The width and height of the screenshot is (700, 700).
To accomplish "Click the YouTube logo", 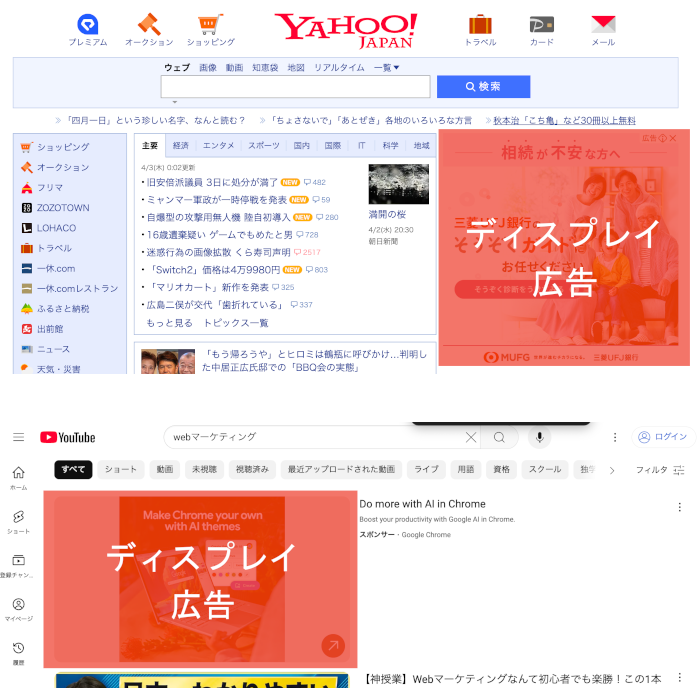I will click(67, 437).
